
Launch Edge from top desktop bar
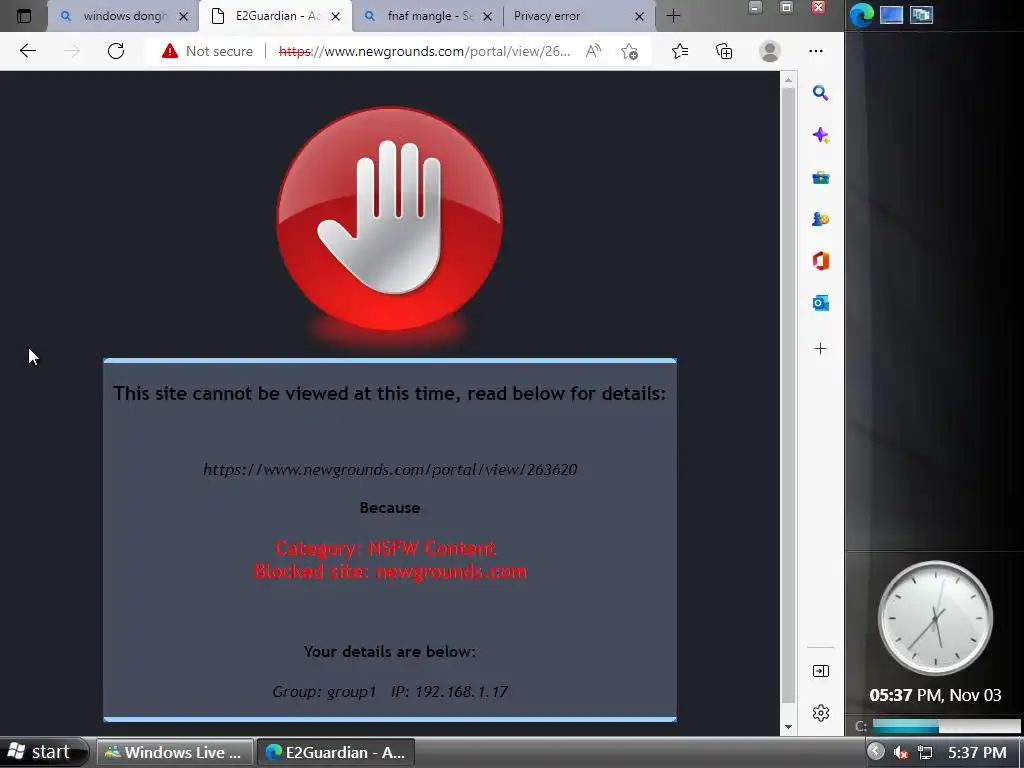861,14
